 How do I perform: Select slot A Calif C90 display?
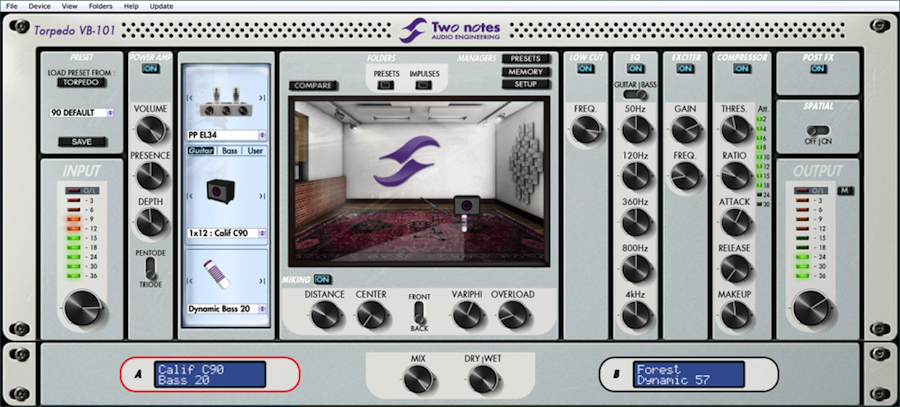210,374
